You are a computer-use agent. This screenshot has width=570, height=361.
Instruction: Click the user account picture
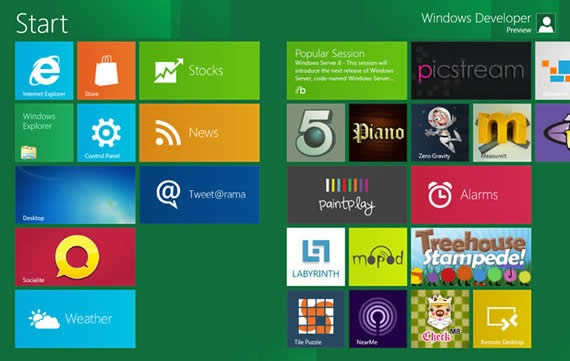tap(546, 23)
